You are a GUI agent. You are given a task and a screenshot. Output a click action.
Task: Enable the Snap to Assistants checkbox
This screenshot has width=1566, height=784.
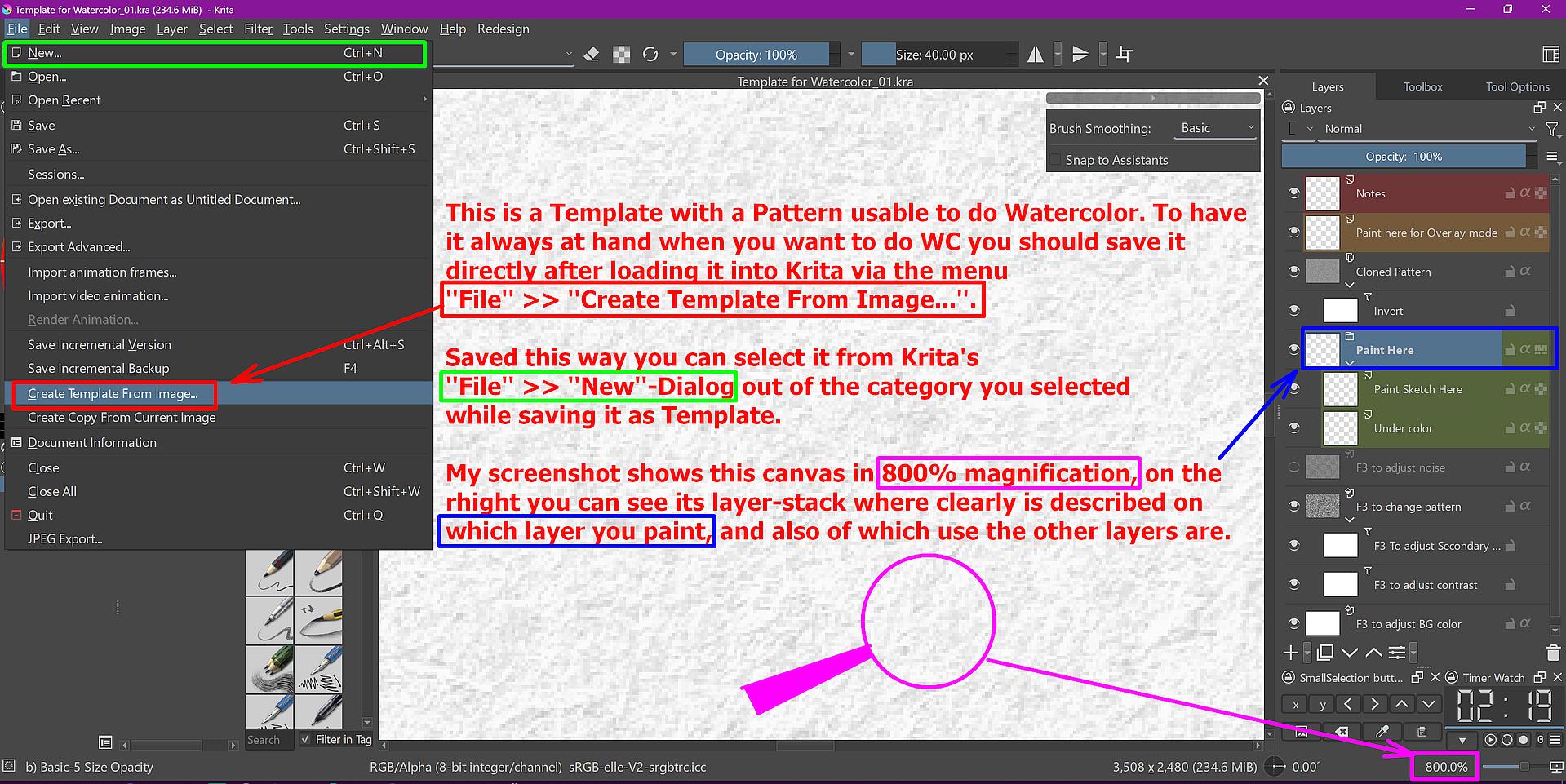(1056, 160)
